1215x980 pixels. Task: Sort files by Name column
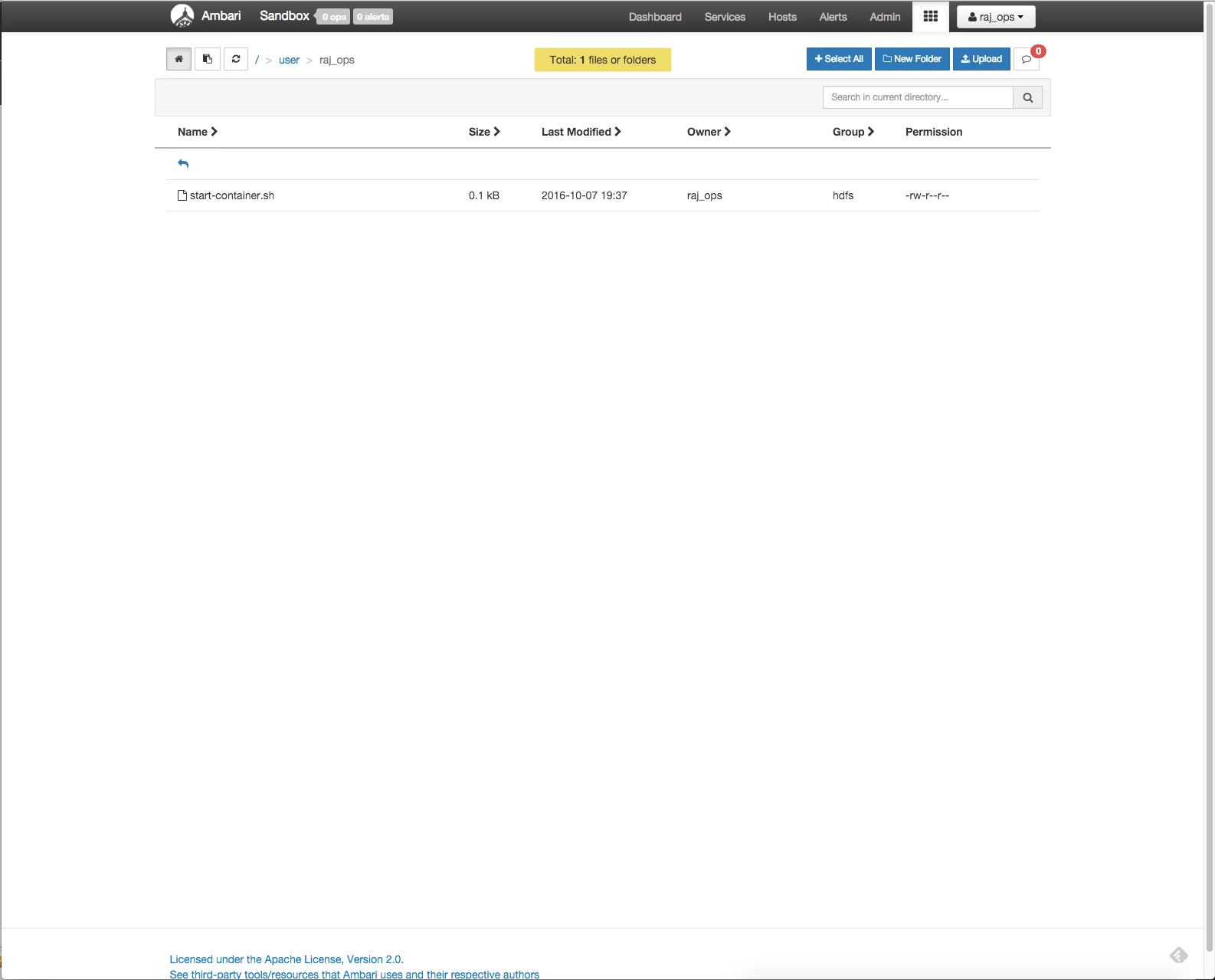tap(198, 132)
